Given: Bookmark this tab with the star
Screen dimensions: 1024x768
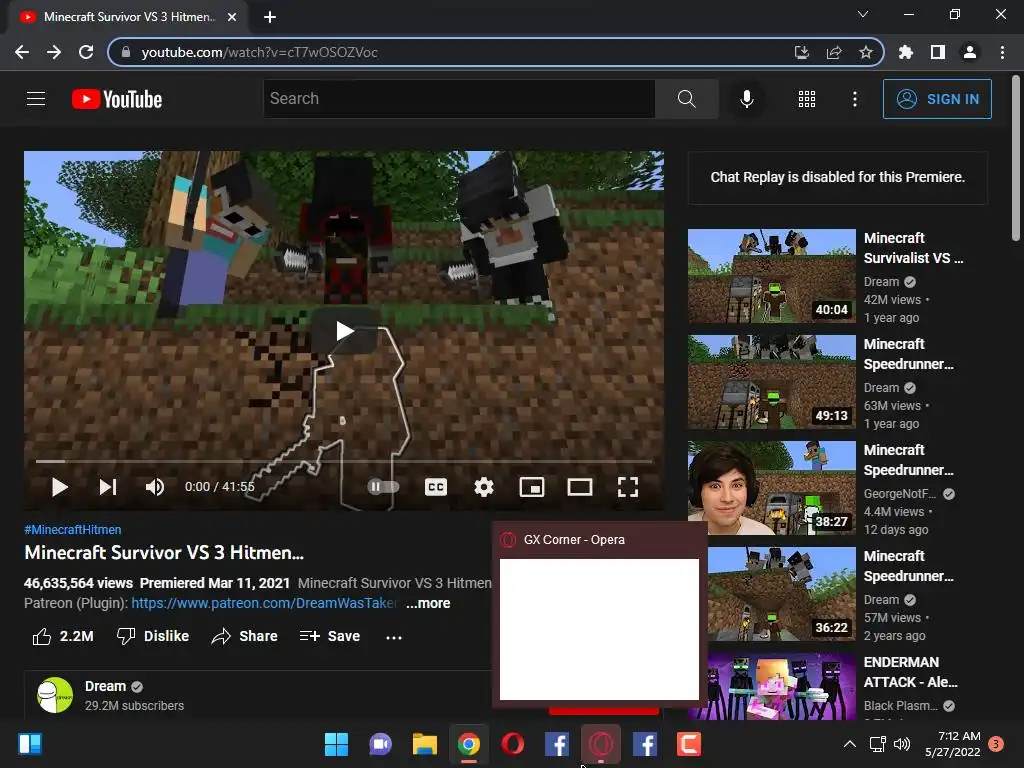Looking at the screenshot, I should point(866,52).
